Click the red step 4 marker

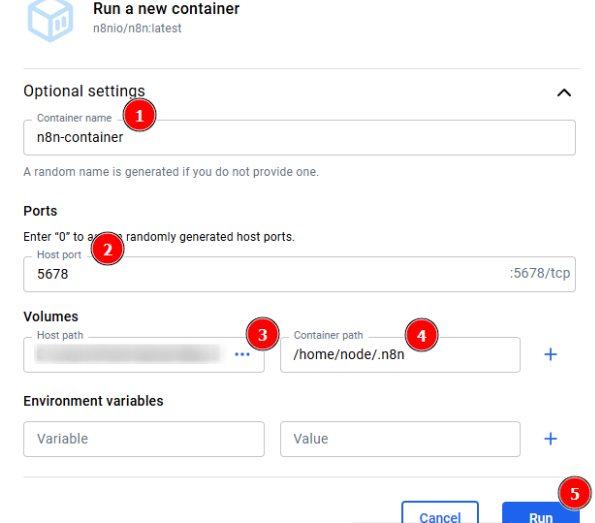421,335
